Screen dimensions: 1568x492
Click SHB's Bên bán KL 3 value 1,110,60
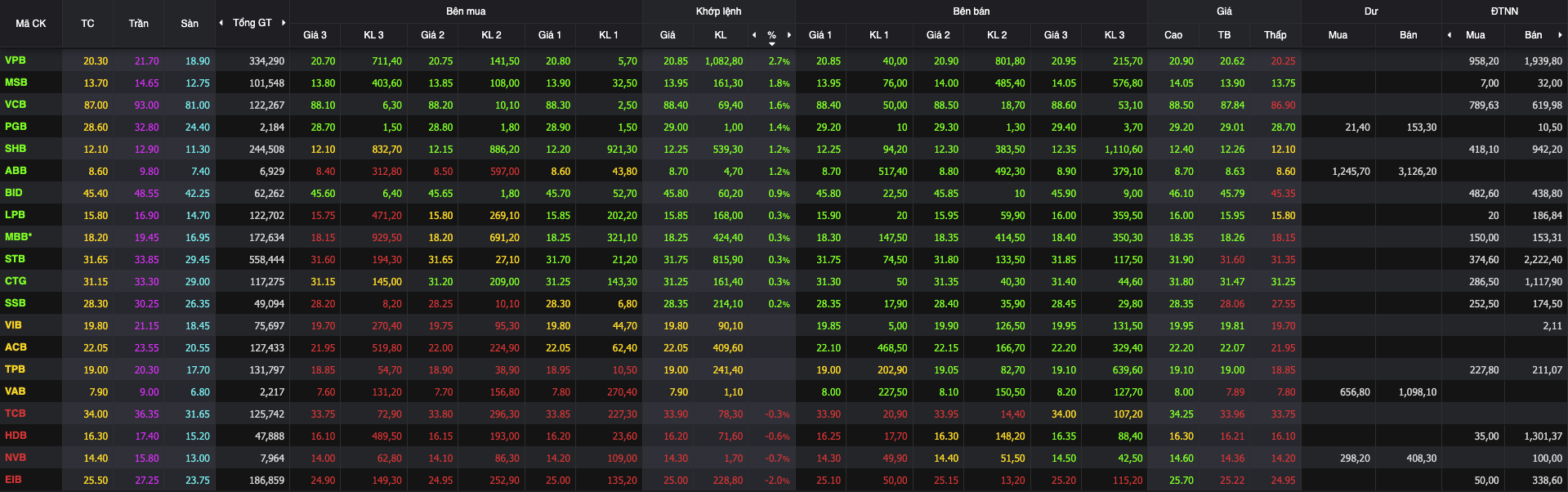[x=1124, y=150]
